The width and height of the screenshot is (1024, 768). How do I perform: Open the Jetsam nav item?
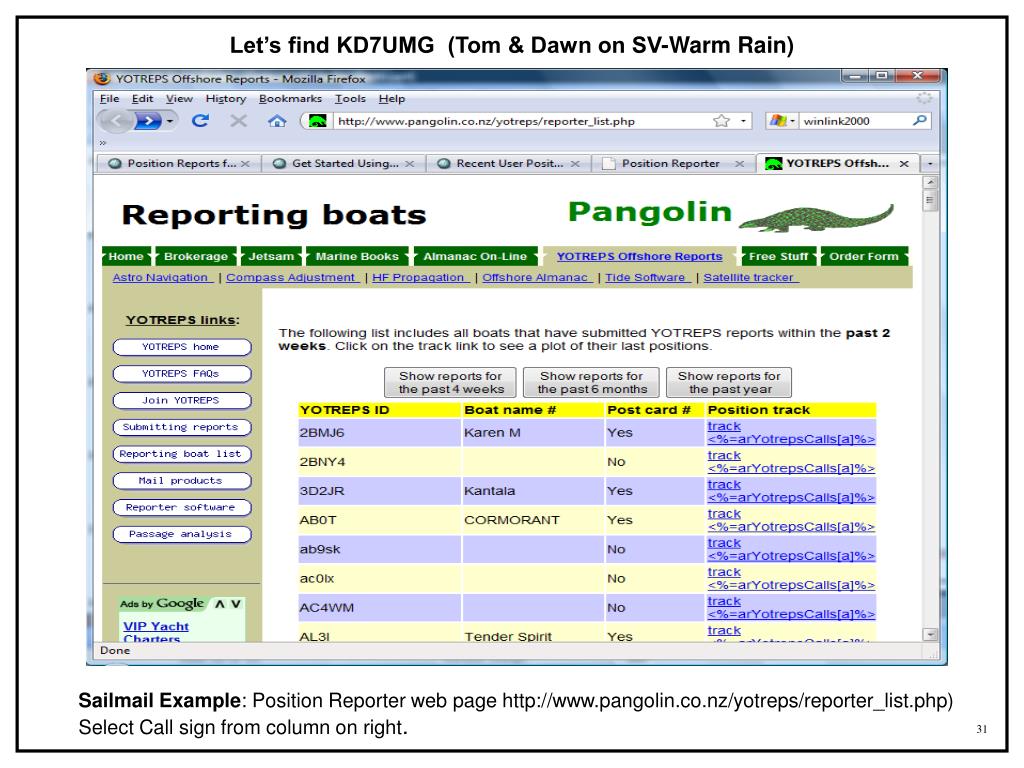tap(271, 257)
